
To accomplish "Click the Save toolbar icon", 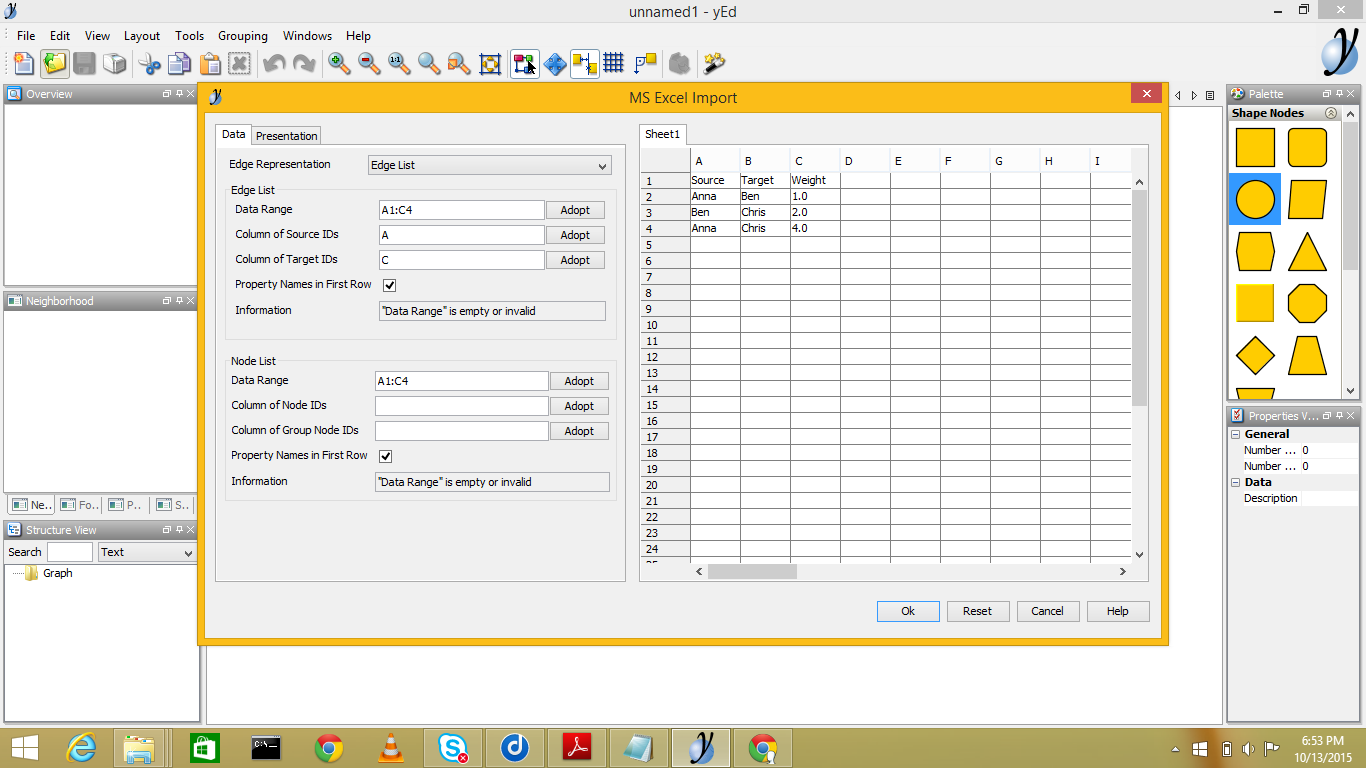I will pos(85,64).
